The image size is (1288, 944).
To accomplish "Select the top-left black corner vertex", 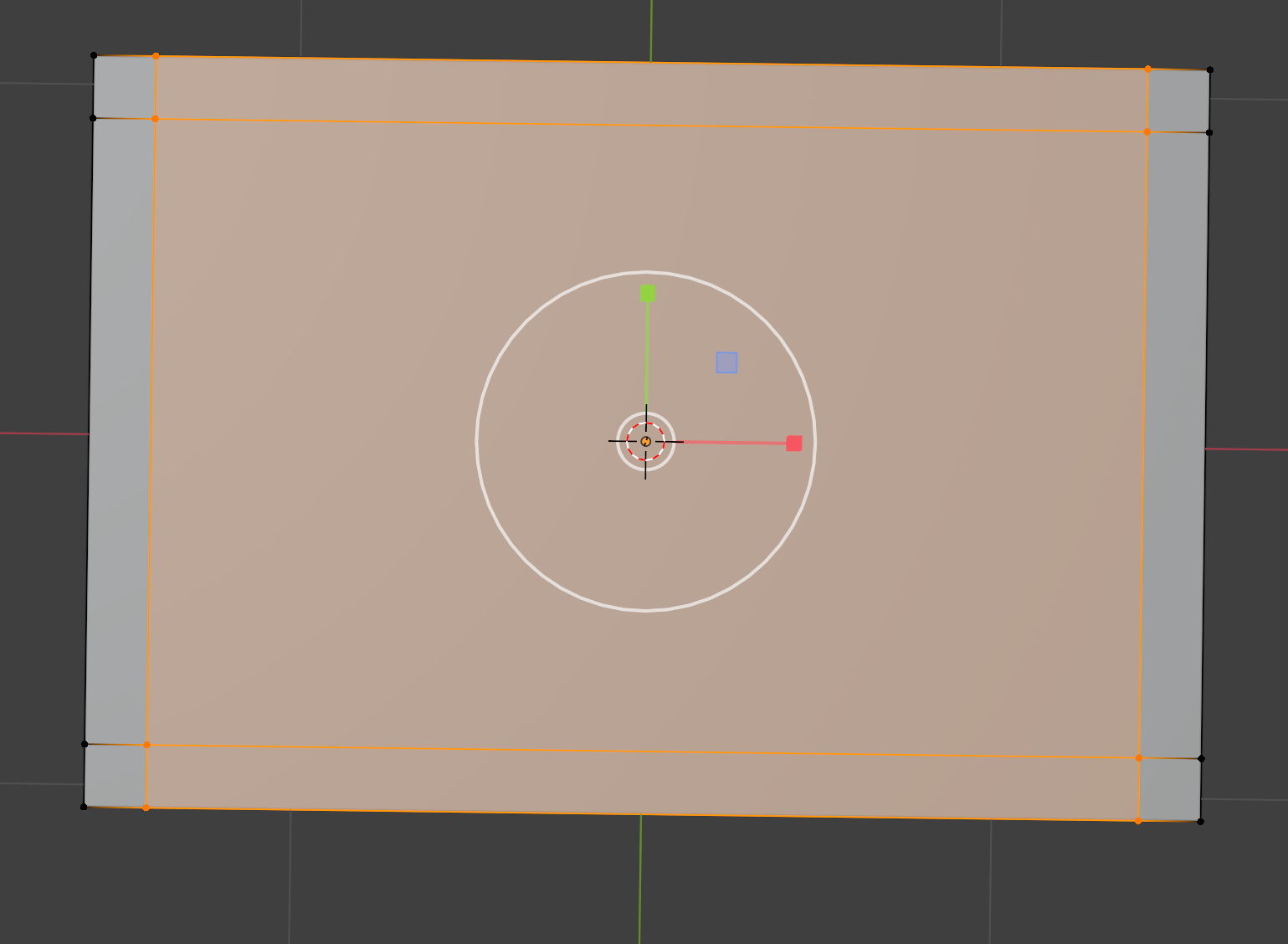I will tap(94, 56).
